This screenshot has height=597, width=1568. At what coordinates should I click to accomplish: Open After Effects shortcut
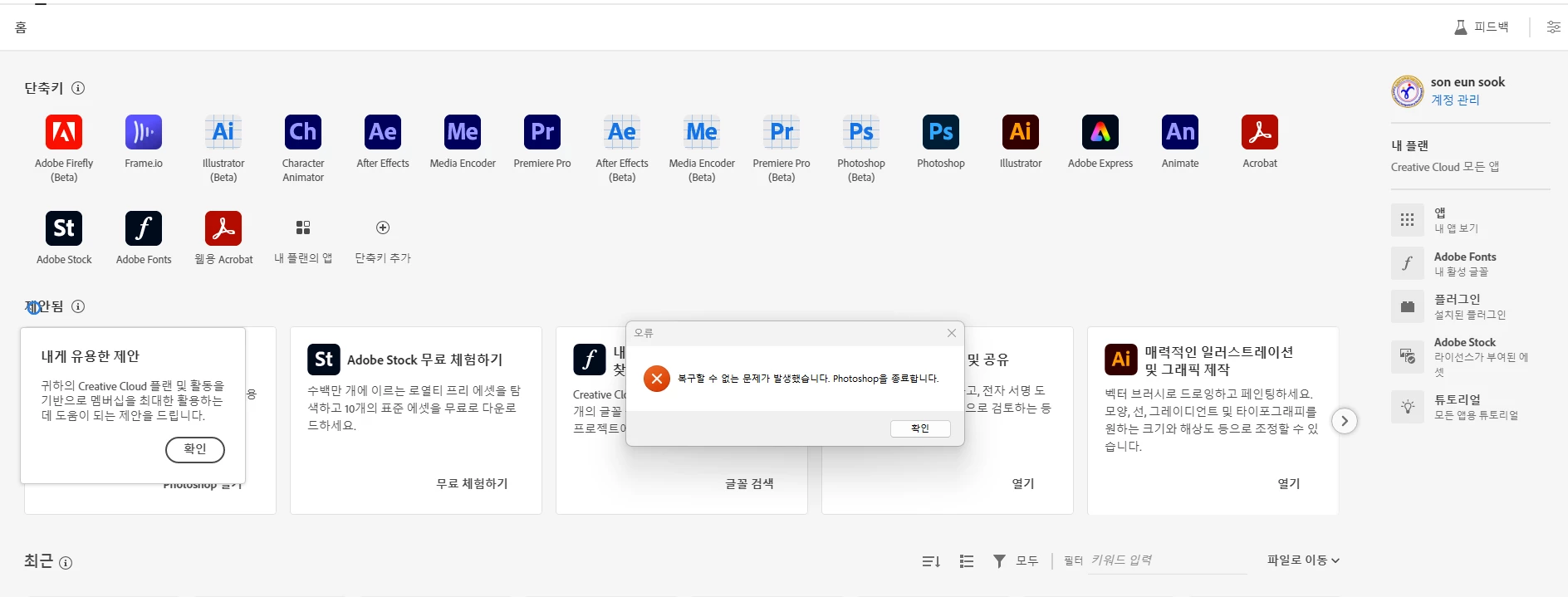(383, 132)
